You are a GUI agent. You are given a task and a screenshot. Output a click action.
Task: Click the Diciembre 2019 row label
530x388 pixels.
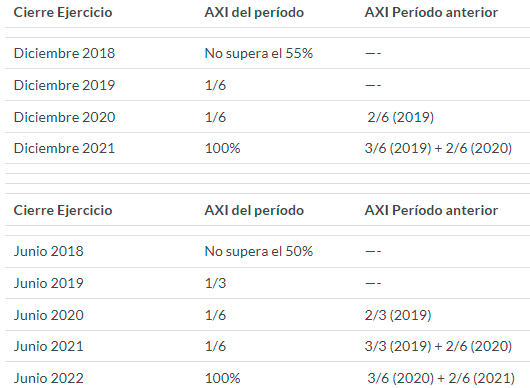click(x=64, y=85)
